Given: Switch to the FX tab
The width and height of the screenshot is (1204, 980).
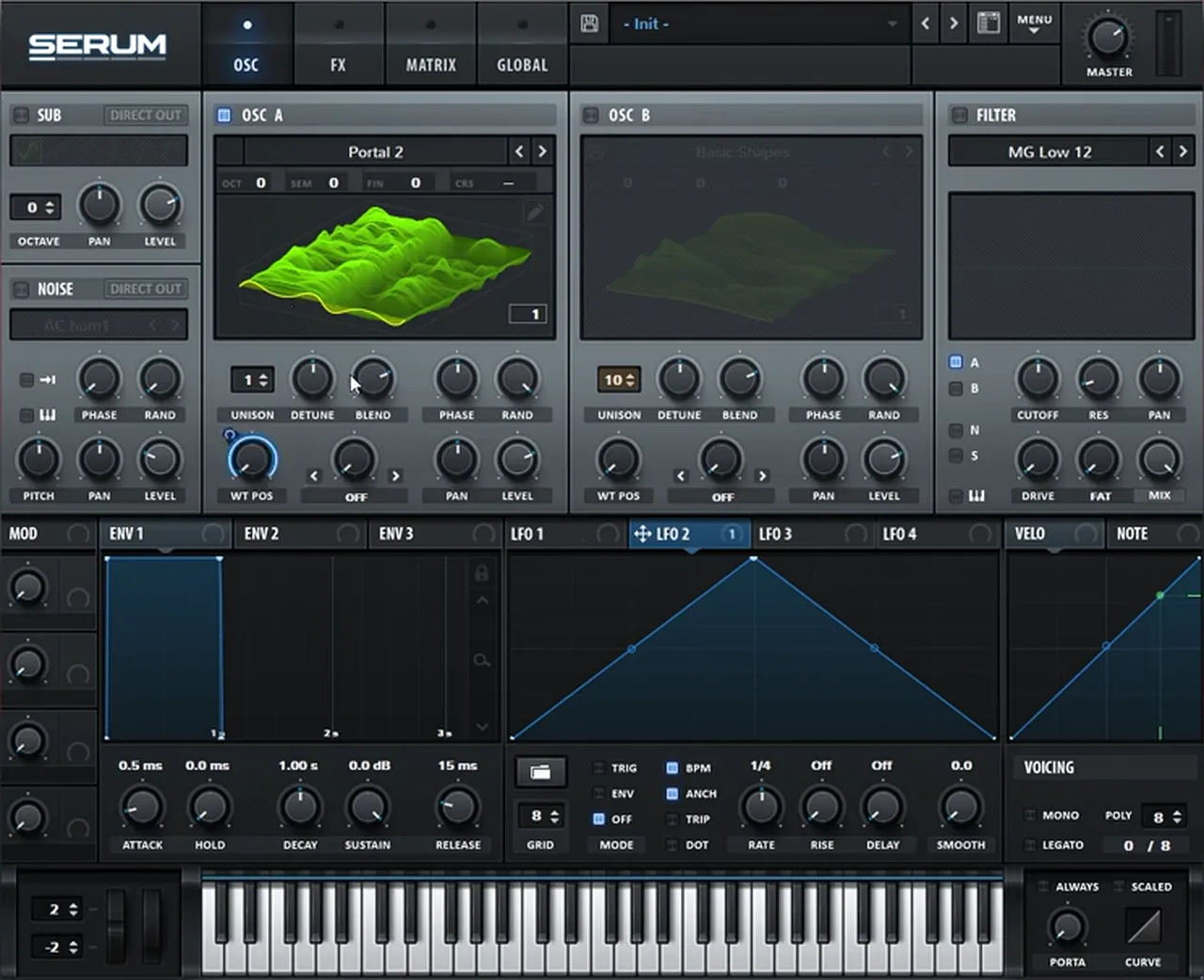Looking at the screenshot, I should point(338,45).
